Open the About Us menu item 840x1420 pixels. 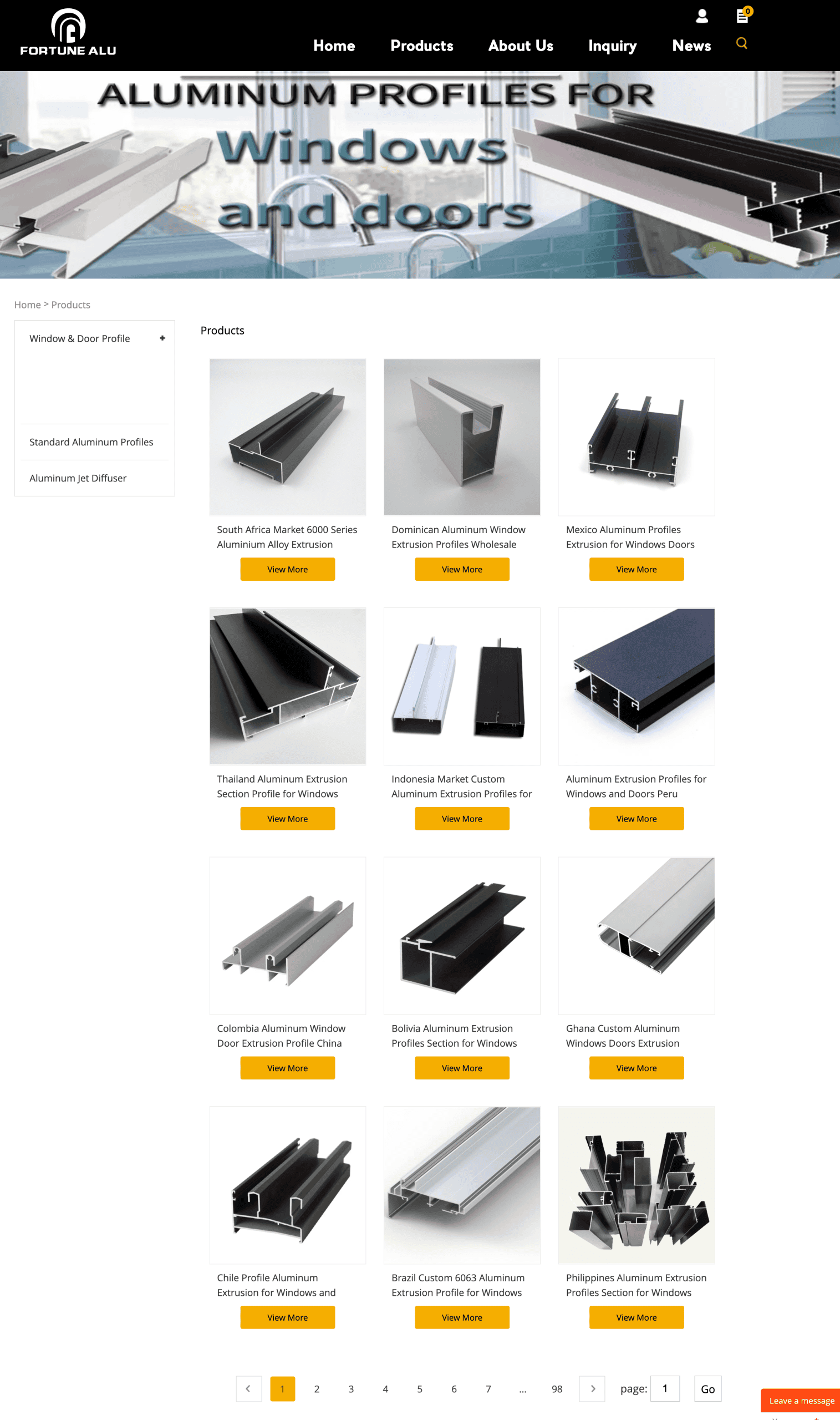(521, 46)
